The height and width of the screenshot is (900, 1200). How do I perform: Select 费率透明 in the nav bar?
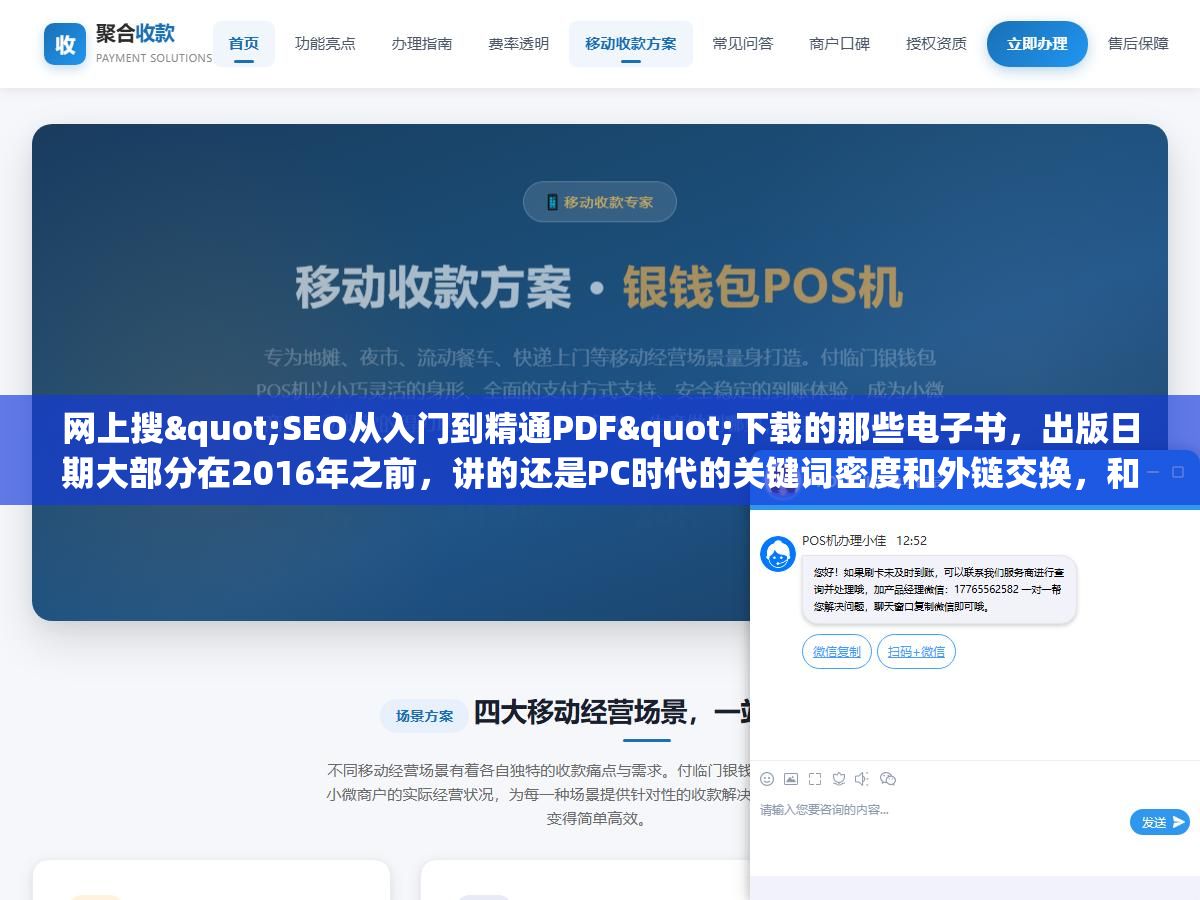518,44
